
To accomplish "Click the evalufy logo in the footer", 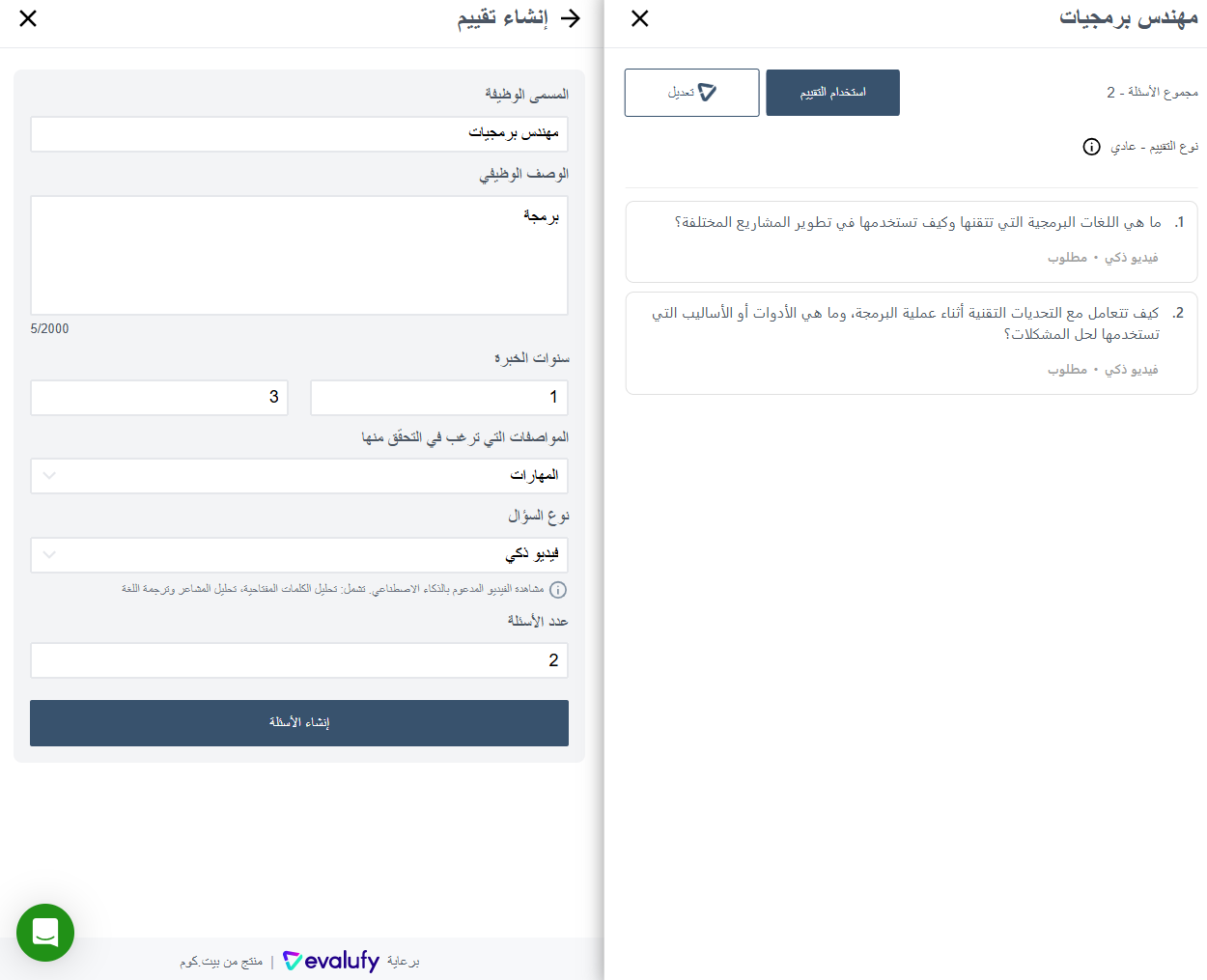I will pos(331,961).
